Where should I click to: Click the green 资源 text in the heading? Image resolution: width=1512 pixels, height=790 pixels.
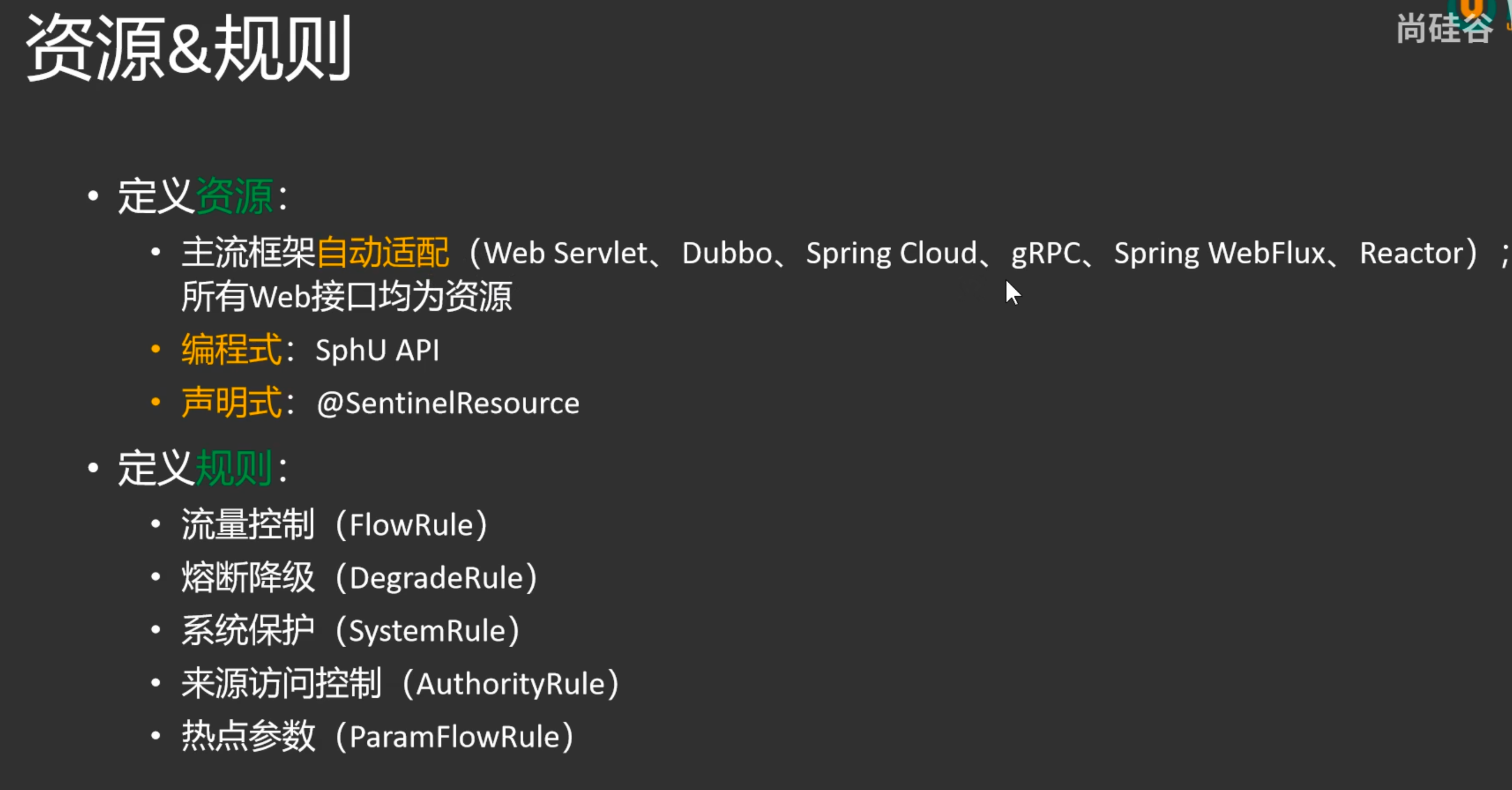coord(234,196)
